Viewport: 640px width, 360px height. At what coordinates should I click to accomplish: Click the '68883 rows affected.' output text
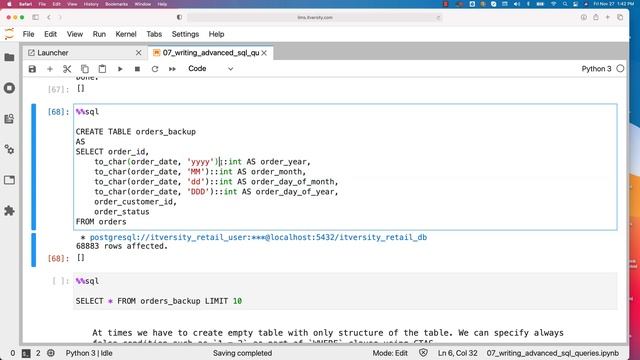pyautogui.click(x=122, y=246)
